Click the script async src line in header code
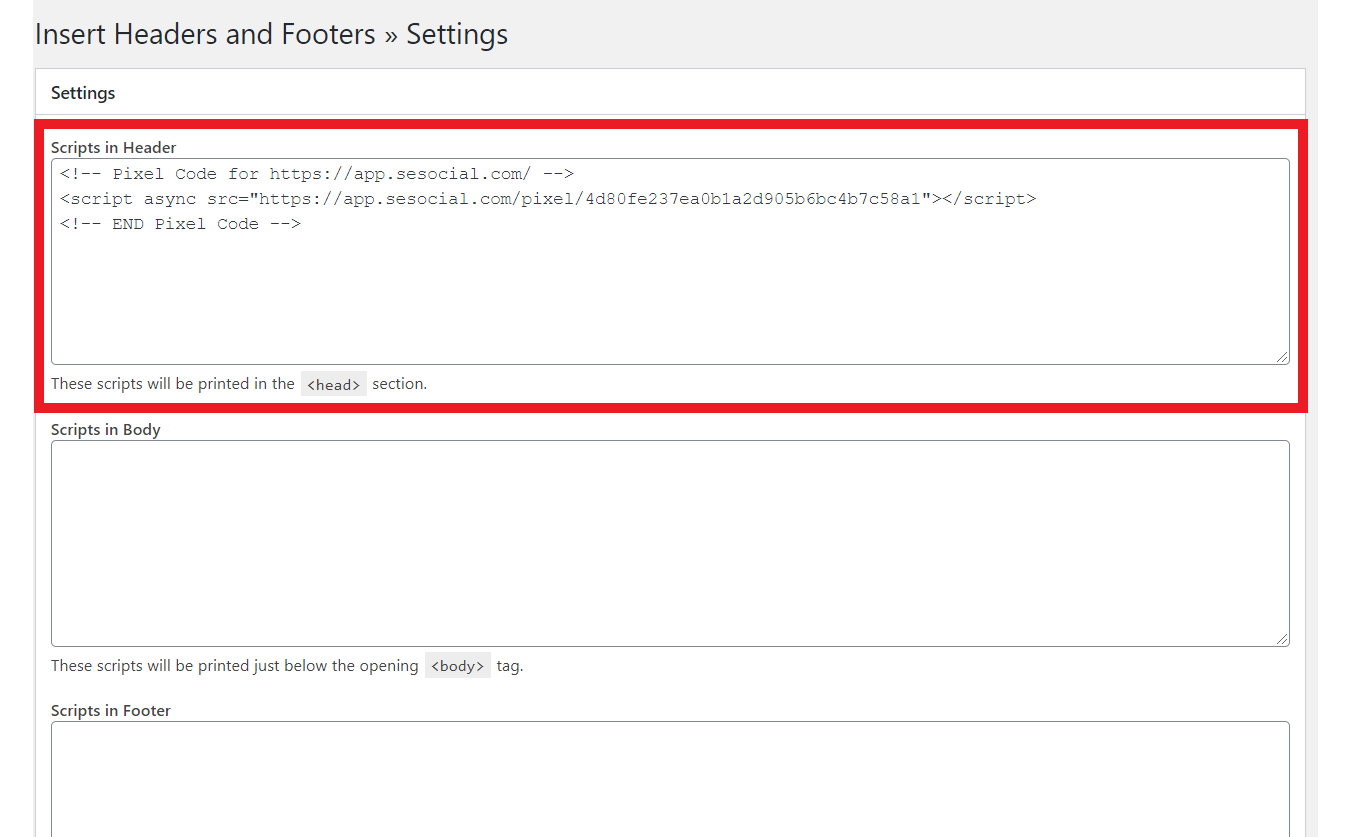Image resolution: width=1350 pixels, height=837 pixels. click(x=548, y=199)
